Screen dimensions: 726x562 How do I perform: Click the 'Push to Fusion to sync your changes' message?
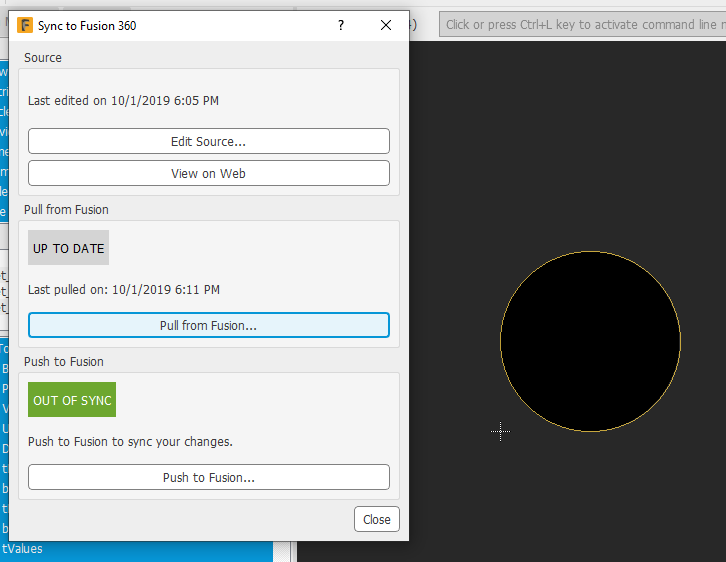tap(130, 441)
